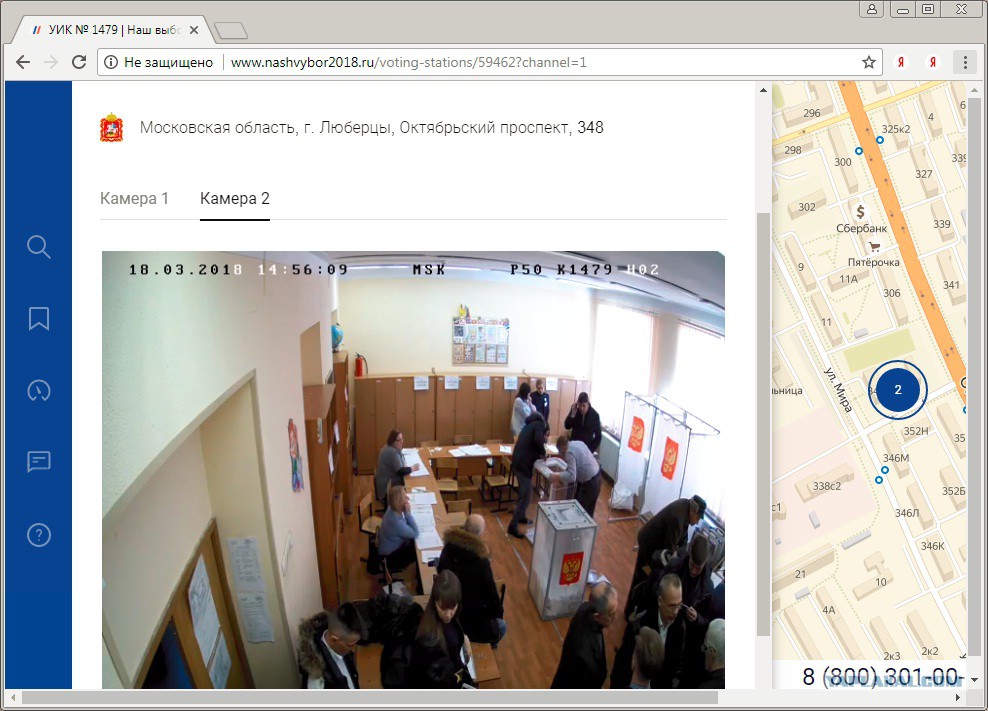Viewport: 988px width, 711px height.
Task: Click the polling station video feed
Action: pyautogui.click(x=413, y=470)
